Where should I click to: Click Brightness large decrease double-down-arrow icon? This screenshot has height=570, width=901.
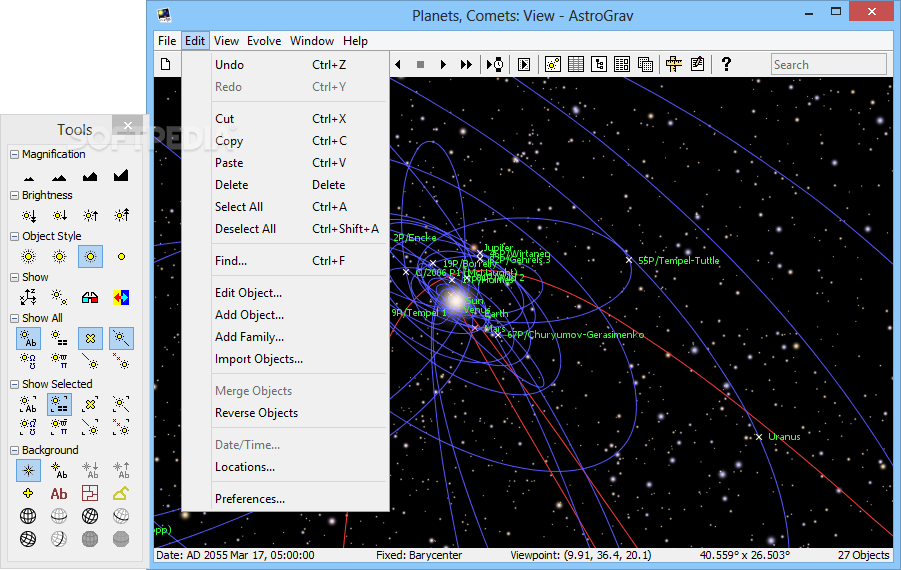pos(29,215)
